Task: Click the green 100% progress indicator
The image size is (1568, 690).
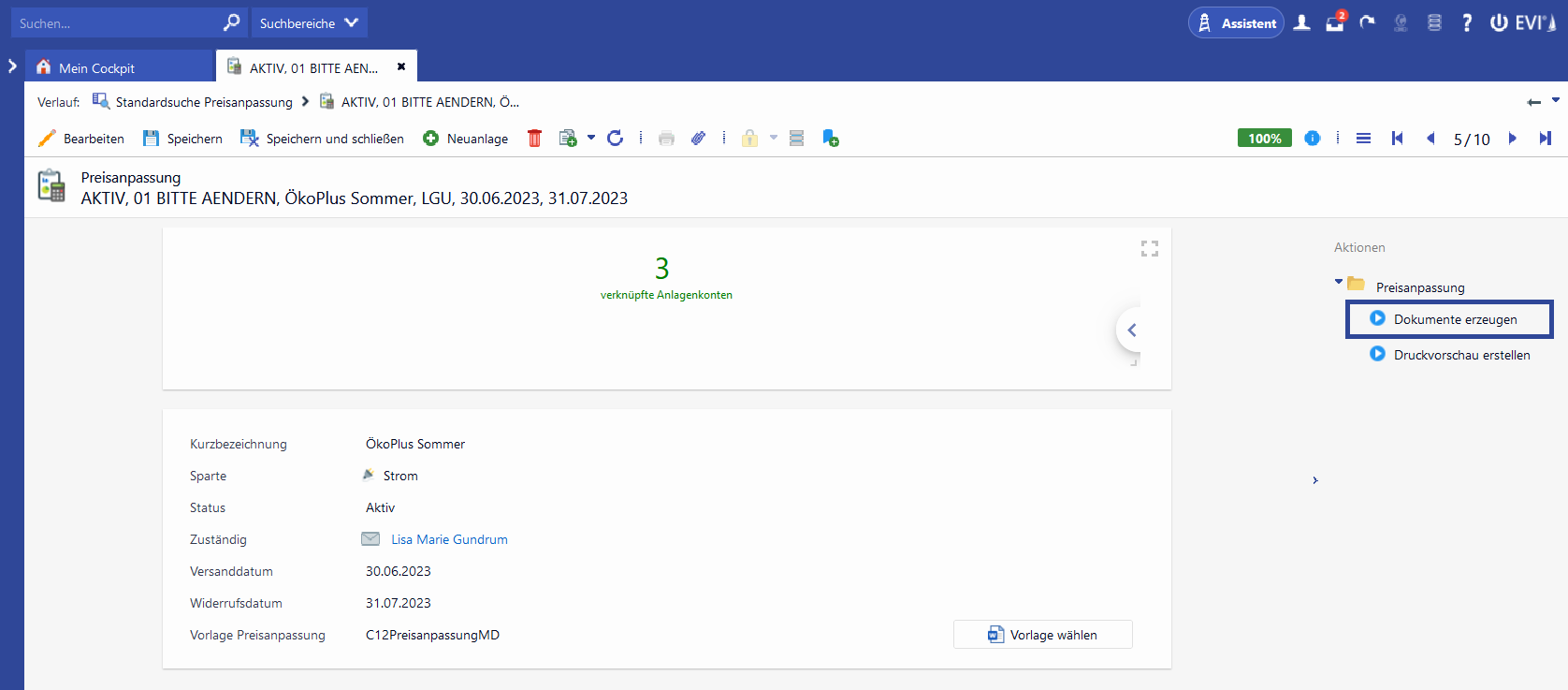Action: [x=1264, y=139]
